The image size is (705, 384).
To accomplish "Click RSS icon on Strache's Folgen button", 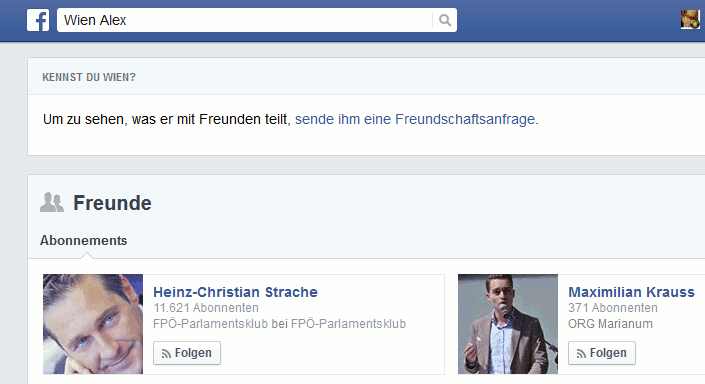I will tap(166, 354).
